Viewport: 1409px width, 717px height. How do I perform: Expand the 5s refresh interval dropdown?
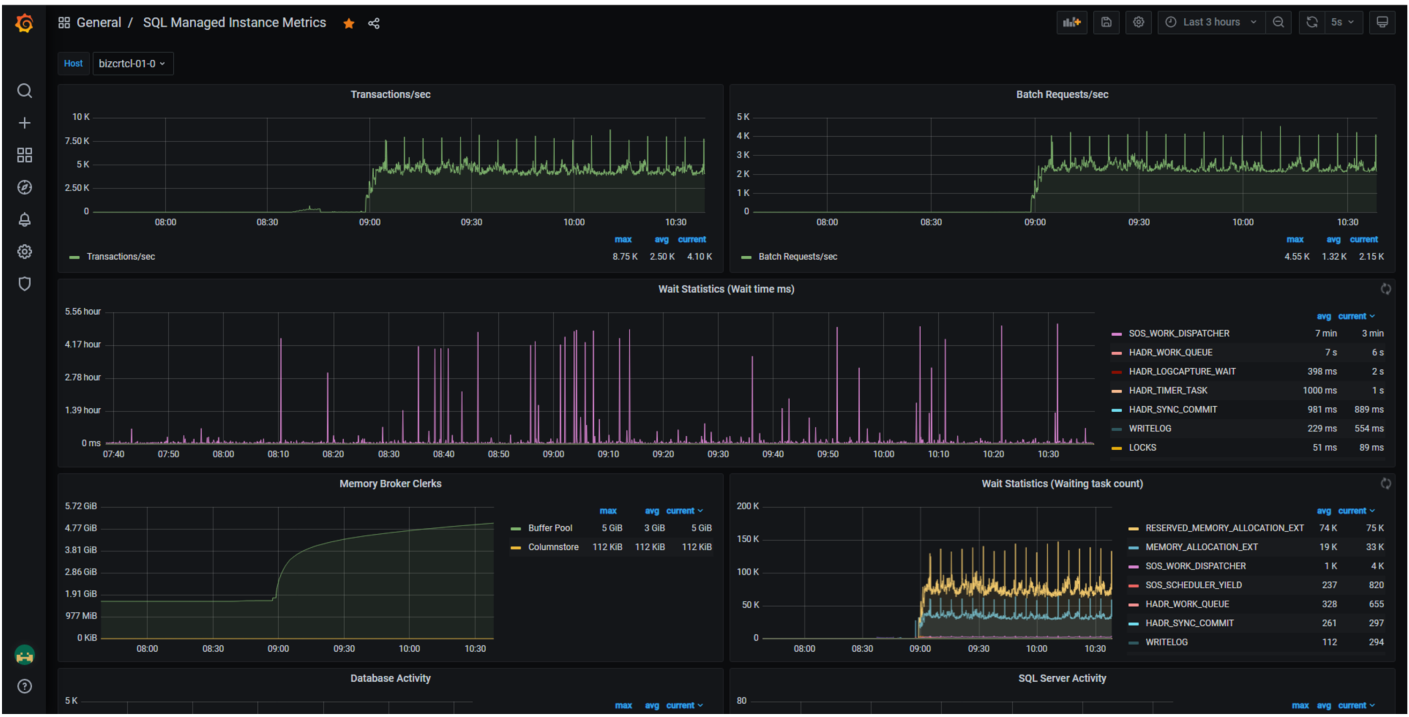(x=1342, y=22)
